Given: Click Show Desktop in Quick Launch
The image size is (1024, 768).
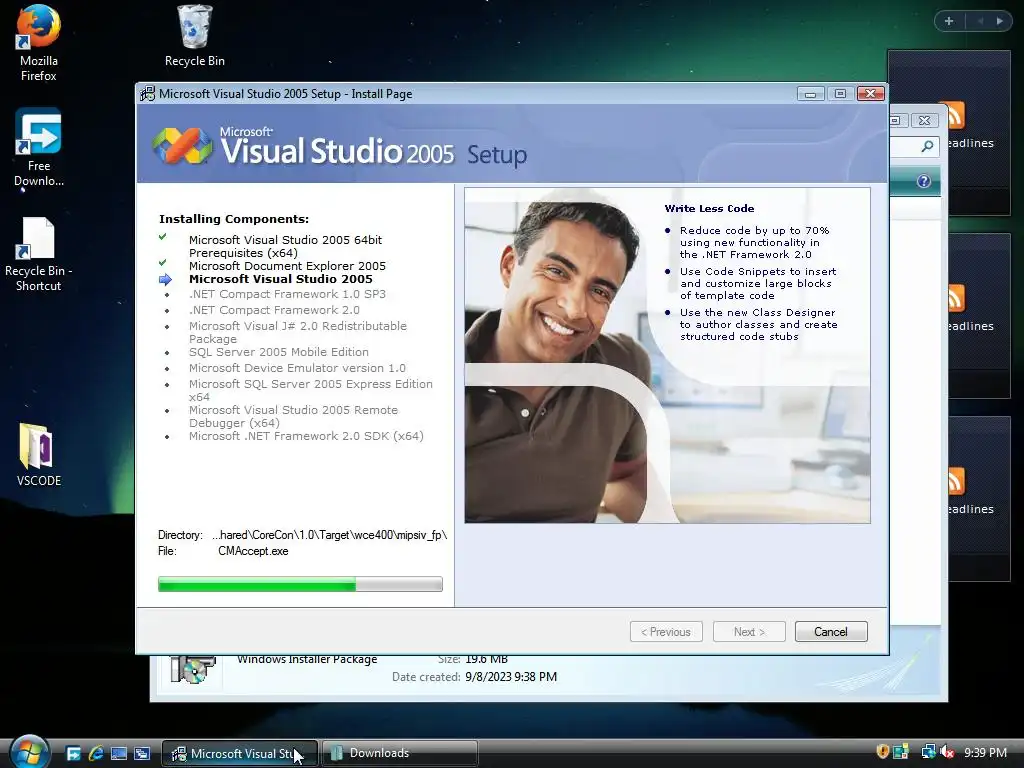Looking at the screenshot, I should 119,753.
